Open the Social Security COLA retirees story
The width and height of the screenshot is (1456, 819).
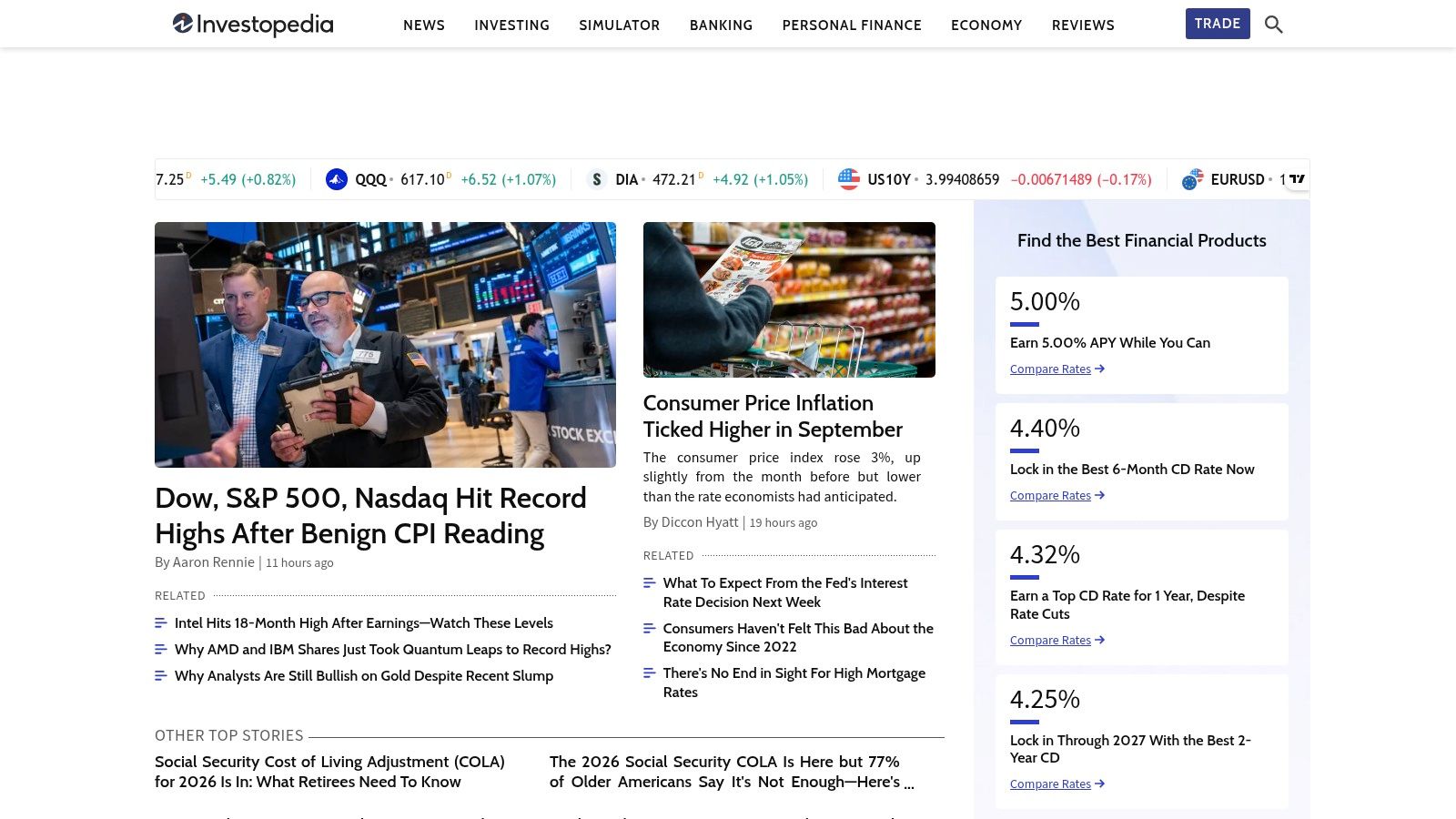click(x=329, y=772)
